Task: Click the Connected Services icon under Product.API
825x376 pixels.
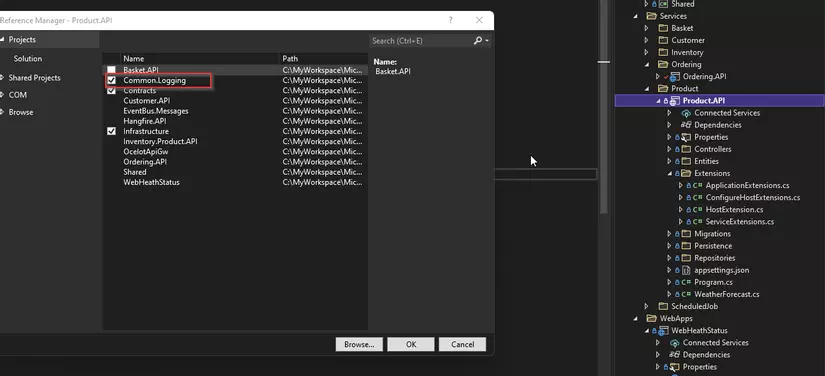Action: coord(686,113)
